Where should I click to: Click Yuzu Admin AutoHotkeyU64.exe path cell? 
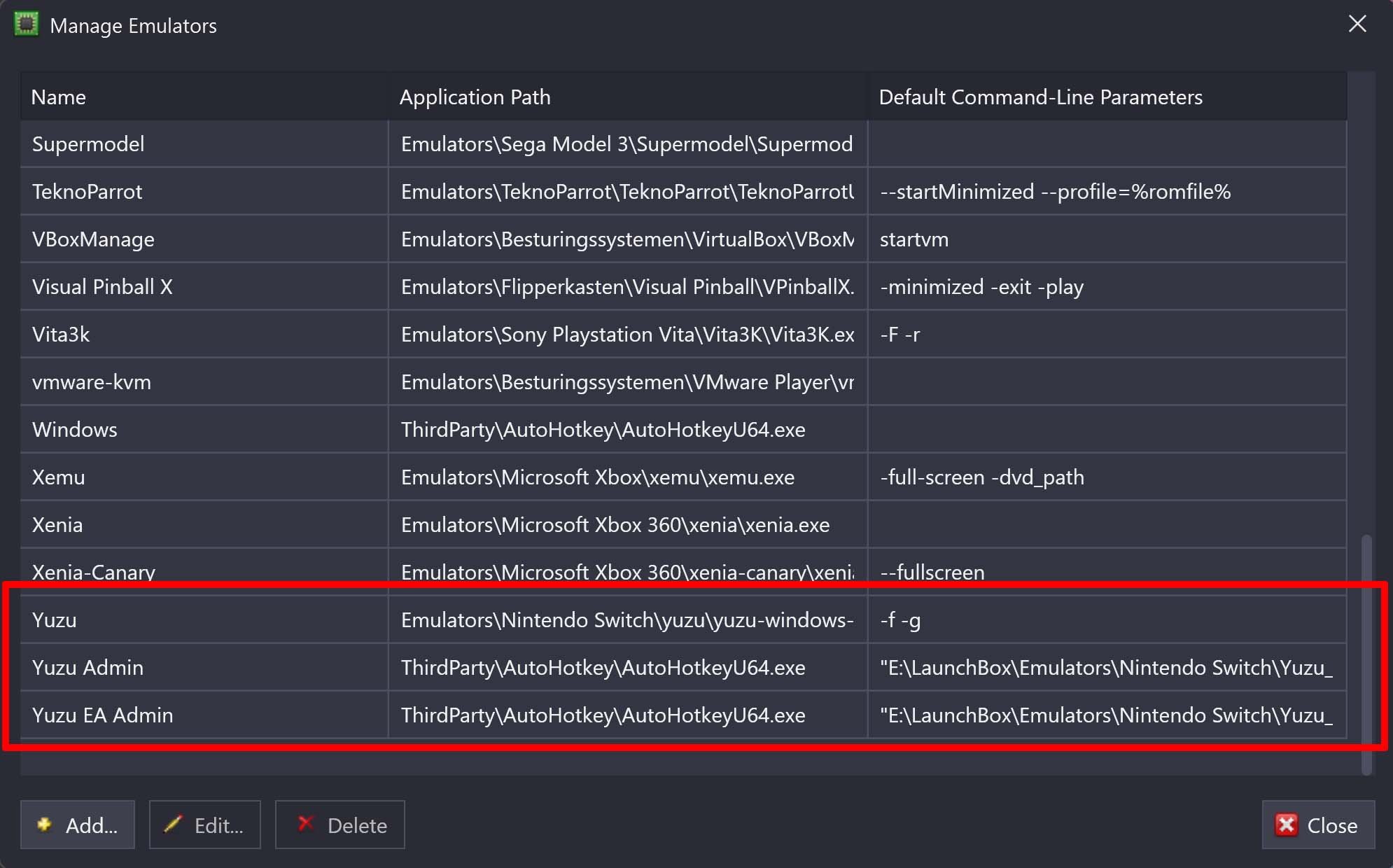pos(628,667)
